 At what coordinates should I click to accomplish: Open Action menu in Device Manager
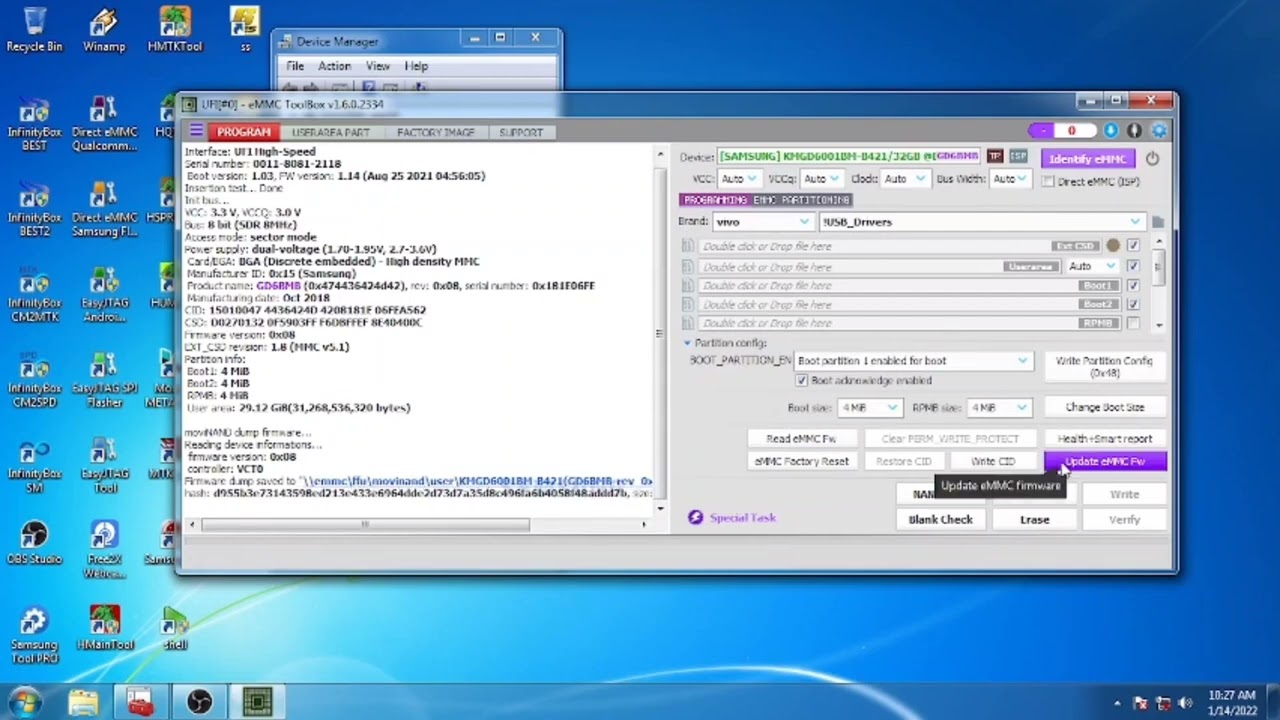(334, 66)
